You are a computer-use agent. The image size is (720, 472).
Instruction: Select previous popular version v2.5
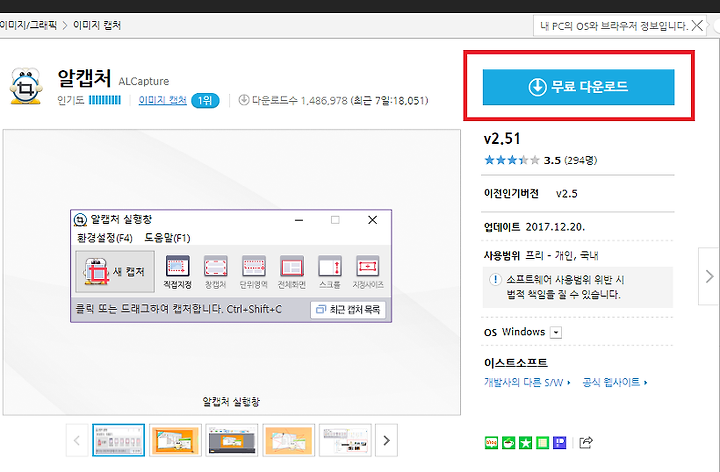tap(567, 194)
